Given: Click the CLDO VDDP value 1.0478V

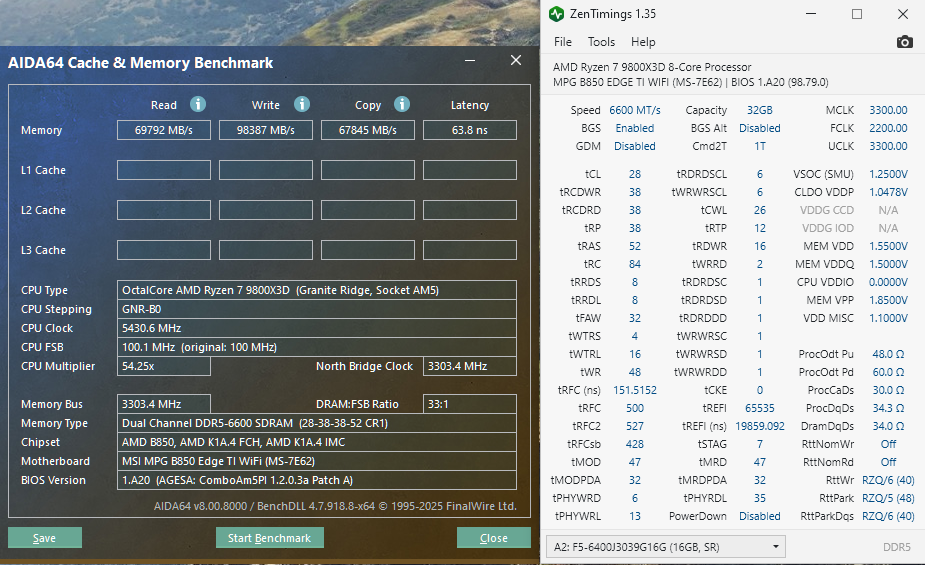Looking at the screenshot, I should [888, 192].
